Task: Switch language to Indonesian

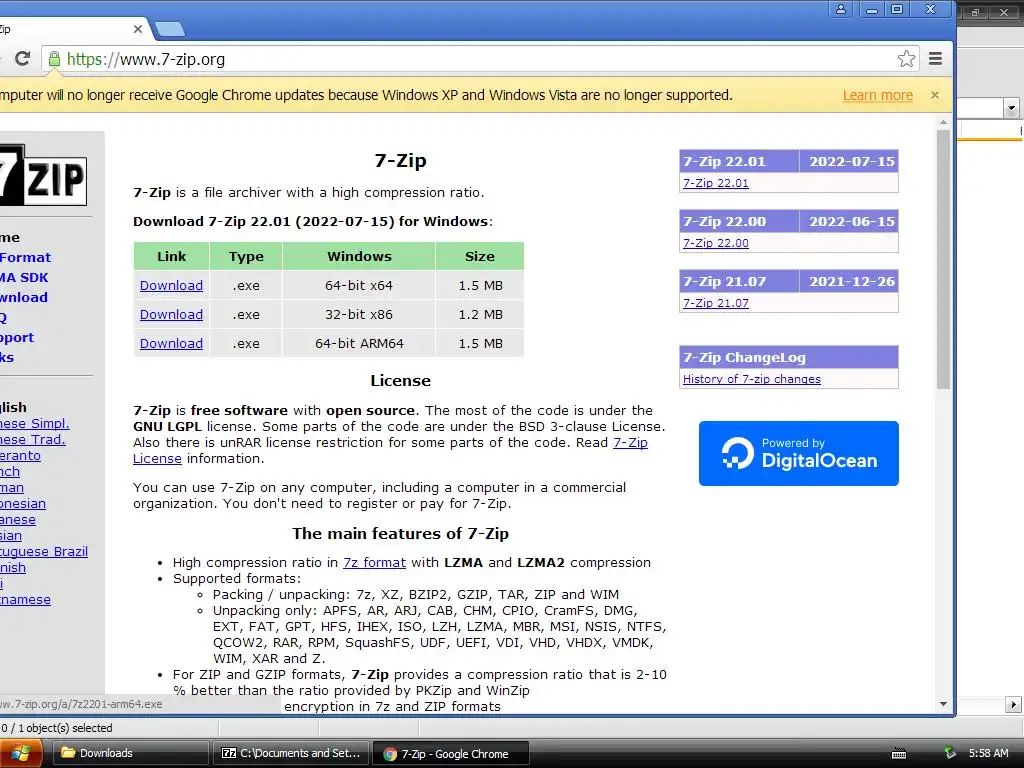Action: [23, 504]
